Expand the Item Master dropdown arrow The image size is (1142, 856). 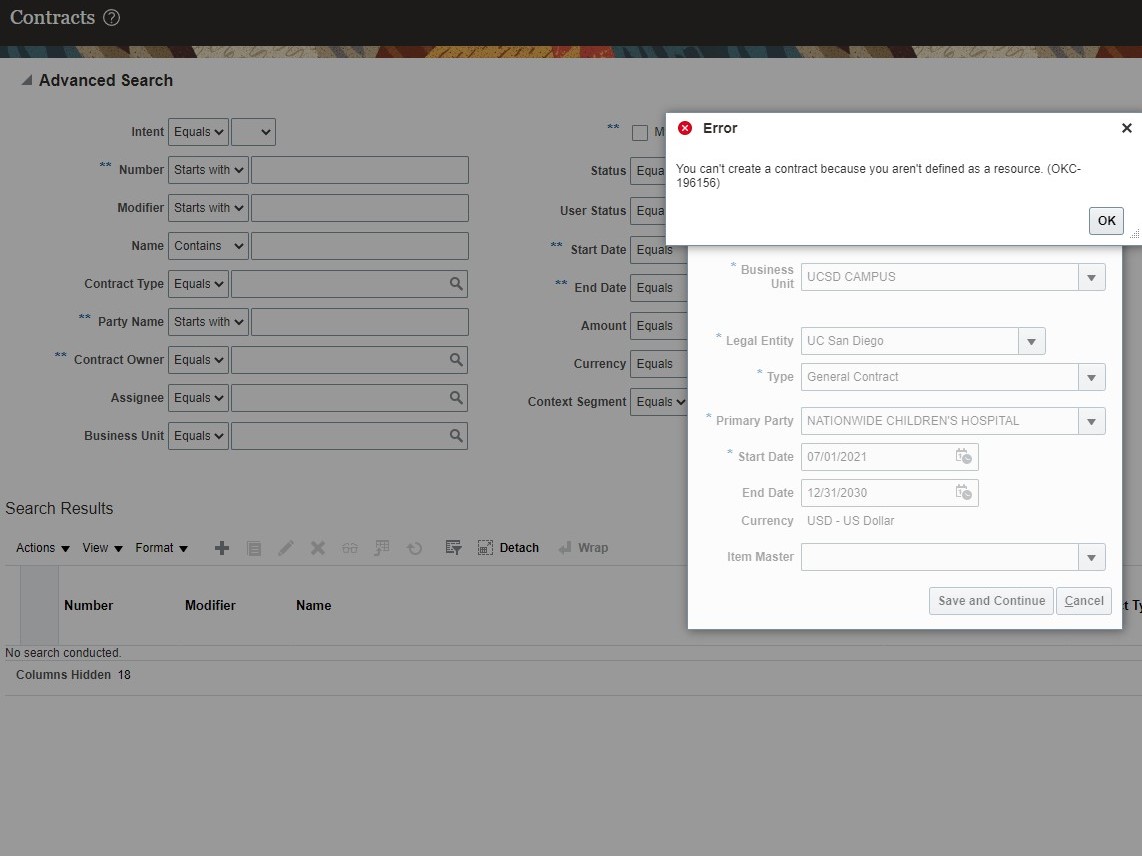click(x=1091, y=557)
